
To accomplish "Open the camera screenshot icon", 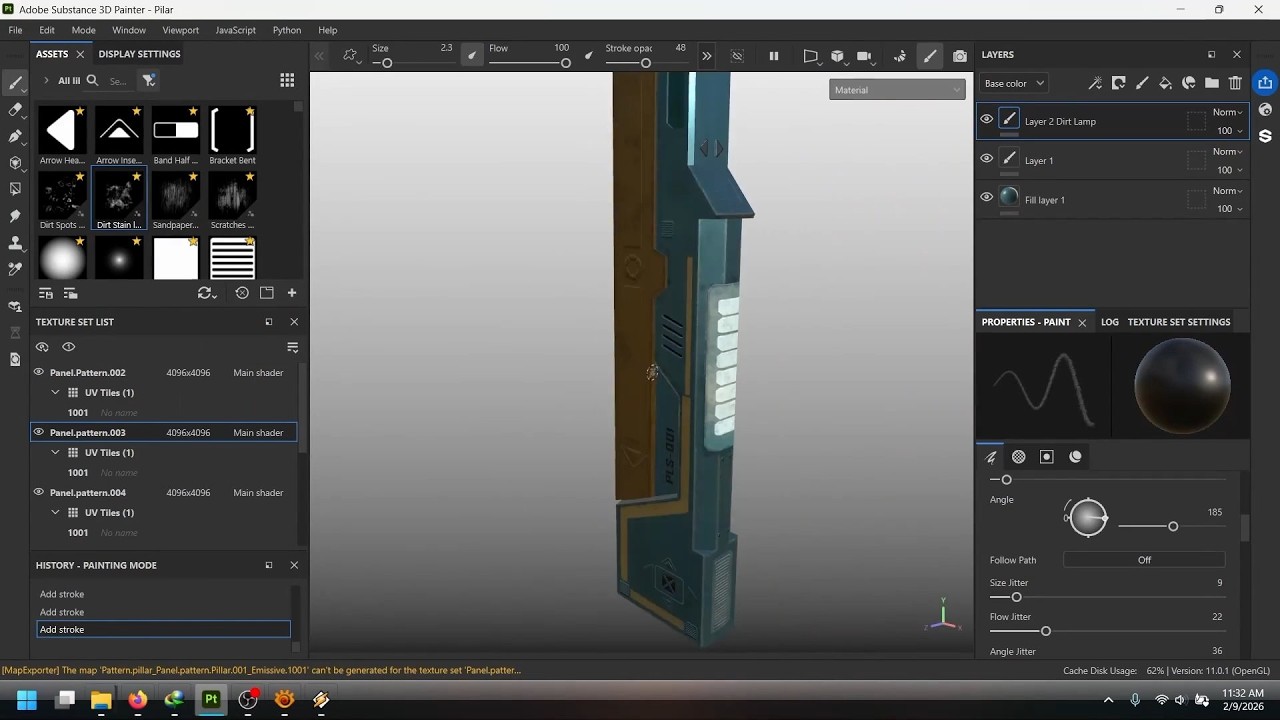I will 960,56.
